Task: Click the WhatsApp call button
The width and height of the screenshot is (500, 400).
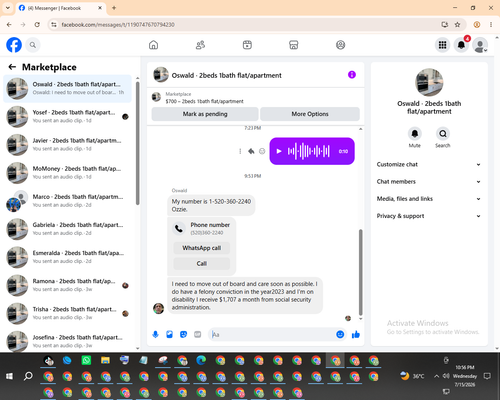Action: pos(202,248)
